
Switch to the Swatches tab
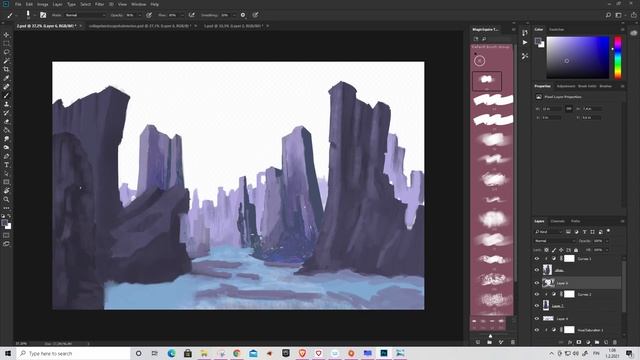click(x=556, y=29)
